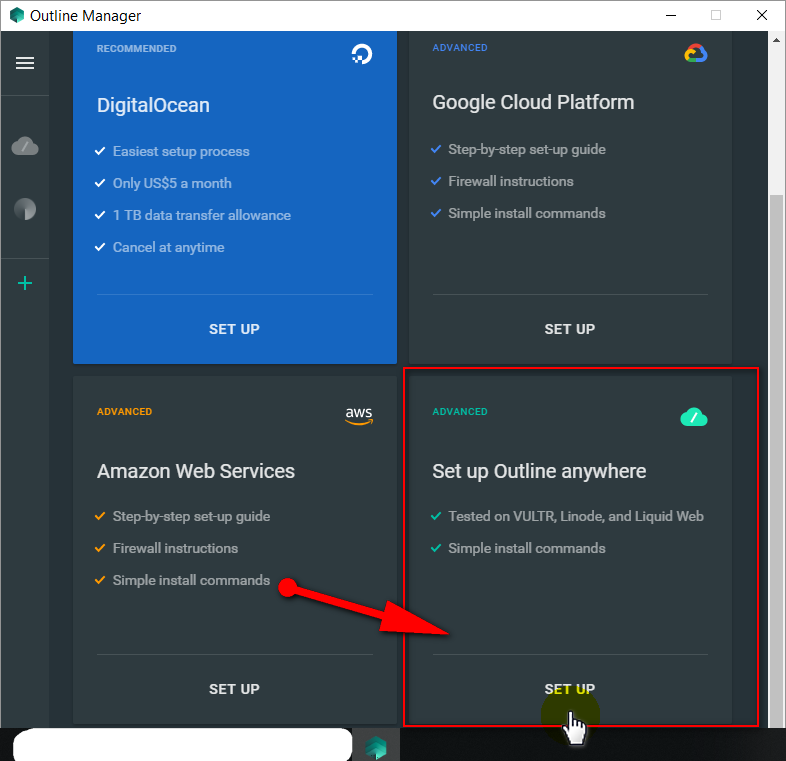786x761 pixels.
Task: Click the green Outline cloud logo
Action: coord(694,417)
